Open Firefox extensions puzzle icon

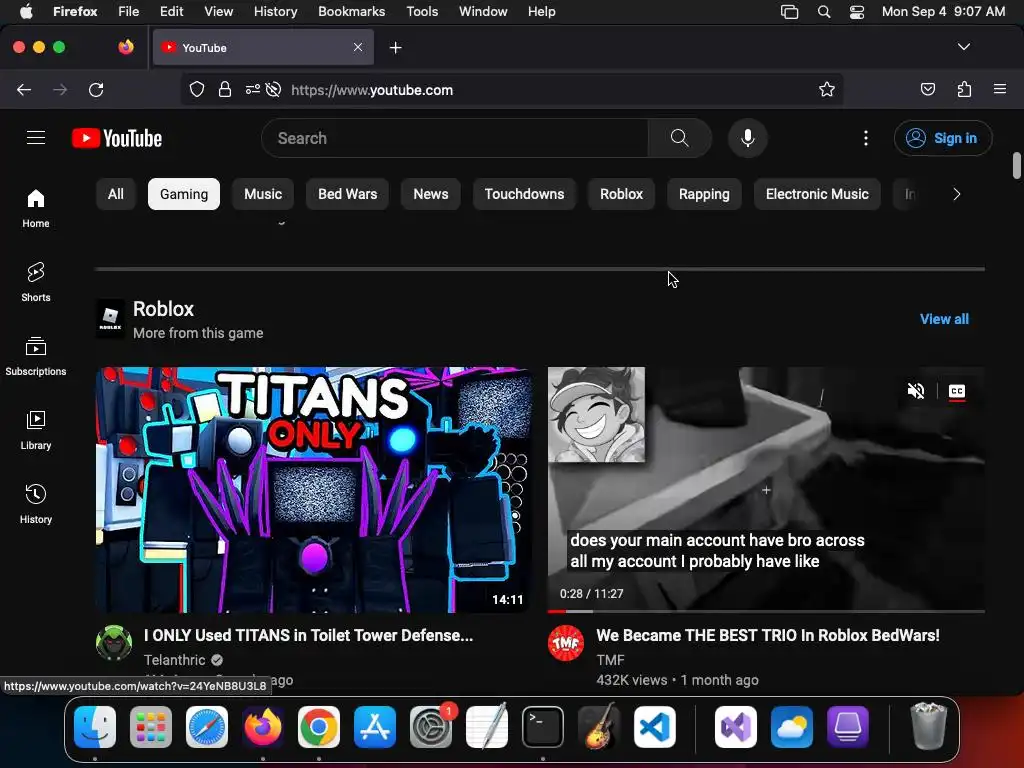964,89
